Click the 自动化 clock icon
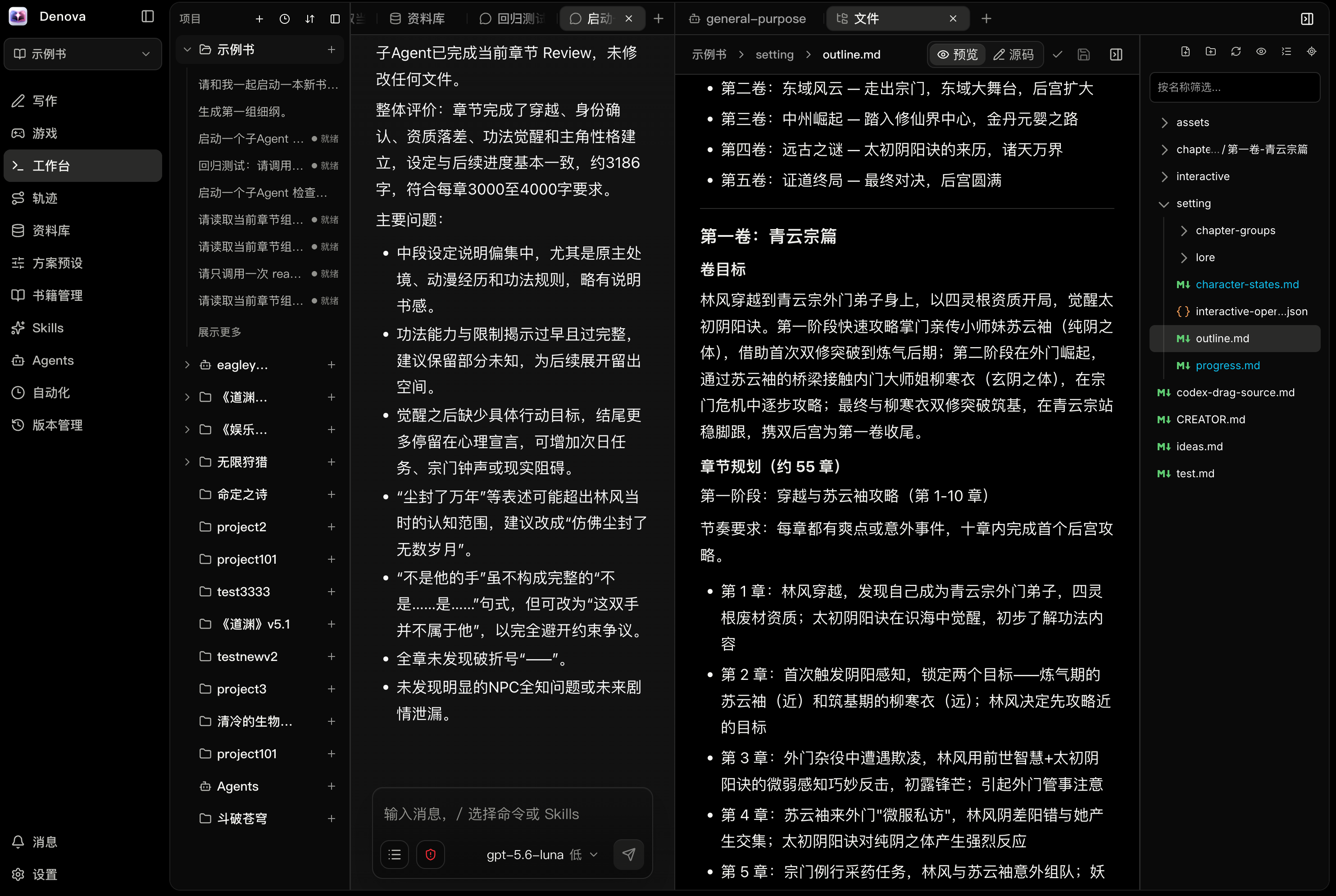This screenshot has width=1336, height=896. pyautogui.click(x=18, y=393)
